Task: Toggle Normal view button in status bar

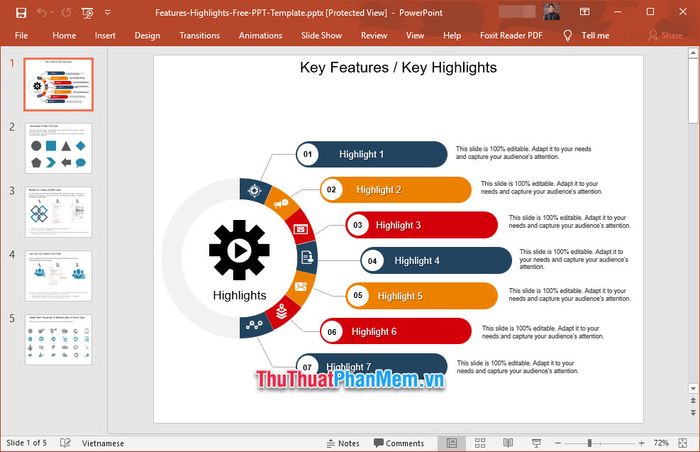Action: click(x=452, y=443)
